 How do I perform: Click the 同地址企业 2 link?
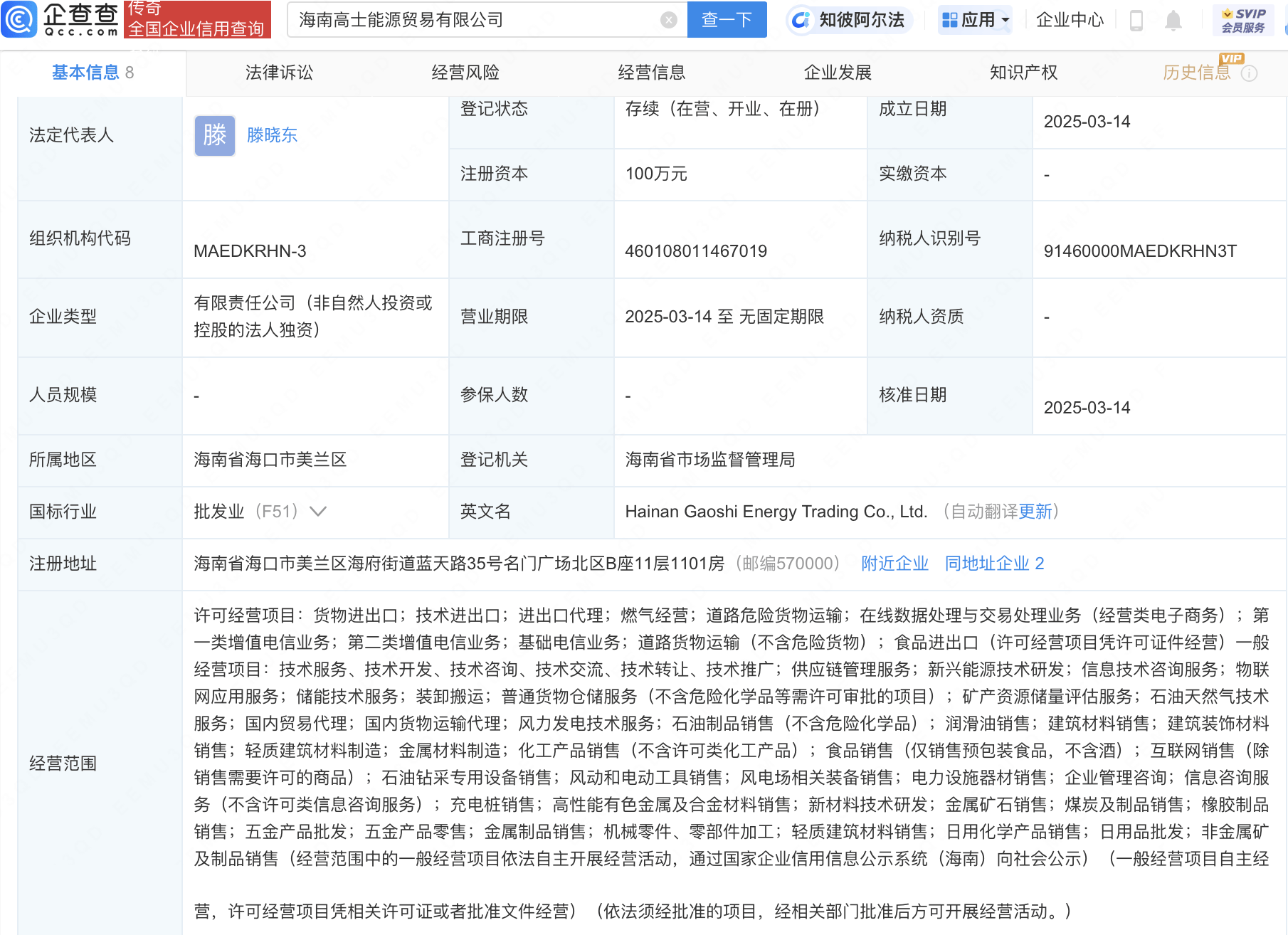tap(994, 564)
